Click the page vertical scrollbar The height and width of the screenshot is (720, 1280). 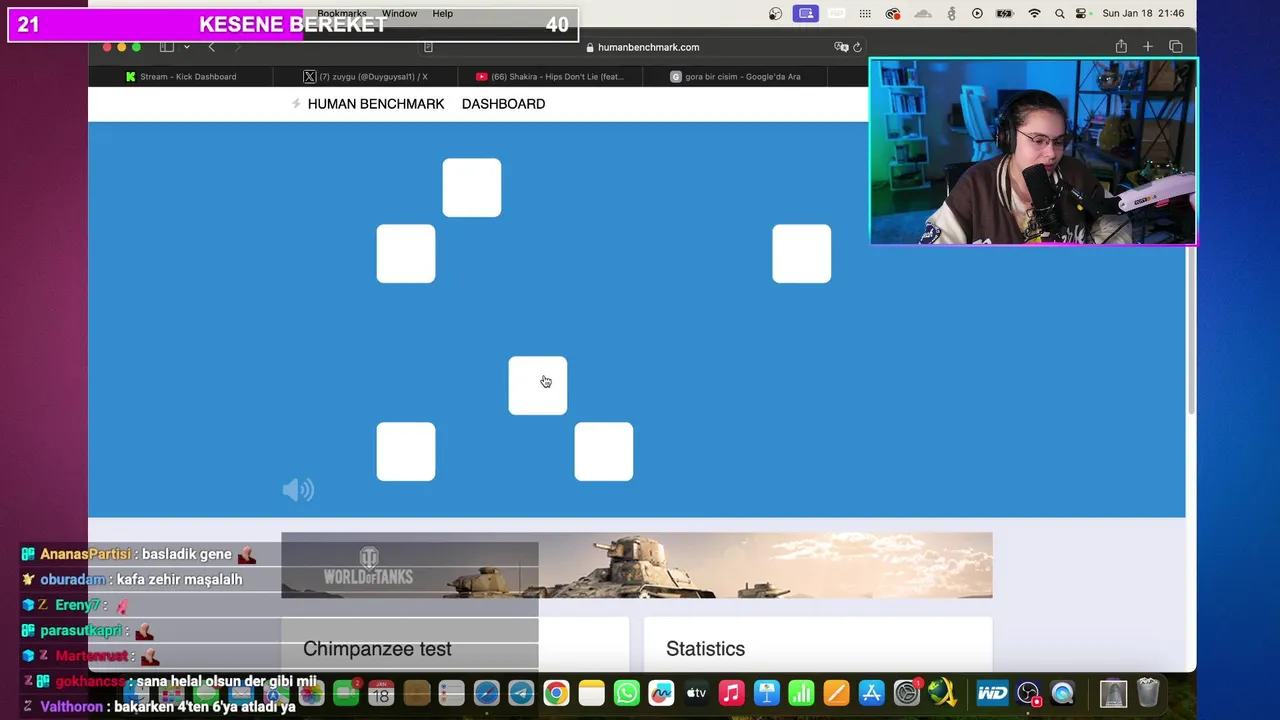point(1190,330)
